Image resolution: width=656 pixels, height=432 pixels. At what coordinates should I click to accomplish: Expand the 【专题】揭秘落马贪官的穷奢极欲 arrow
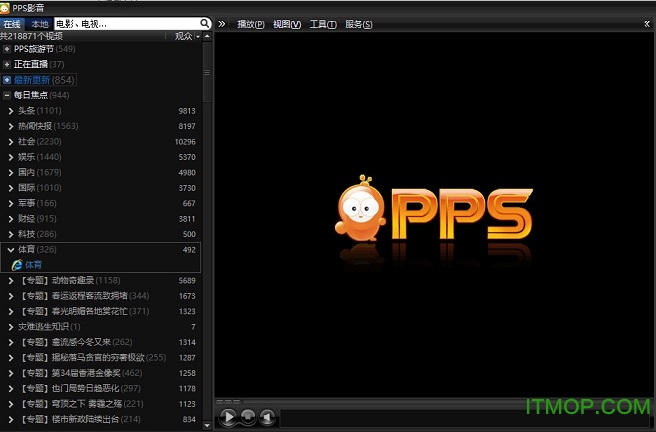pyautogui.click(x=11, y=358)
